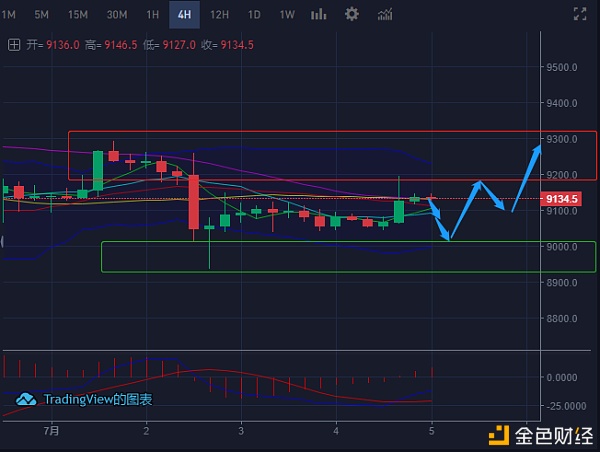Choose the 15M interval
600x452 pixels.
pos(78,15)
